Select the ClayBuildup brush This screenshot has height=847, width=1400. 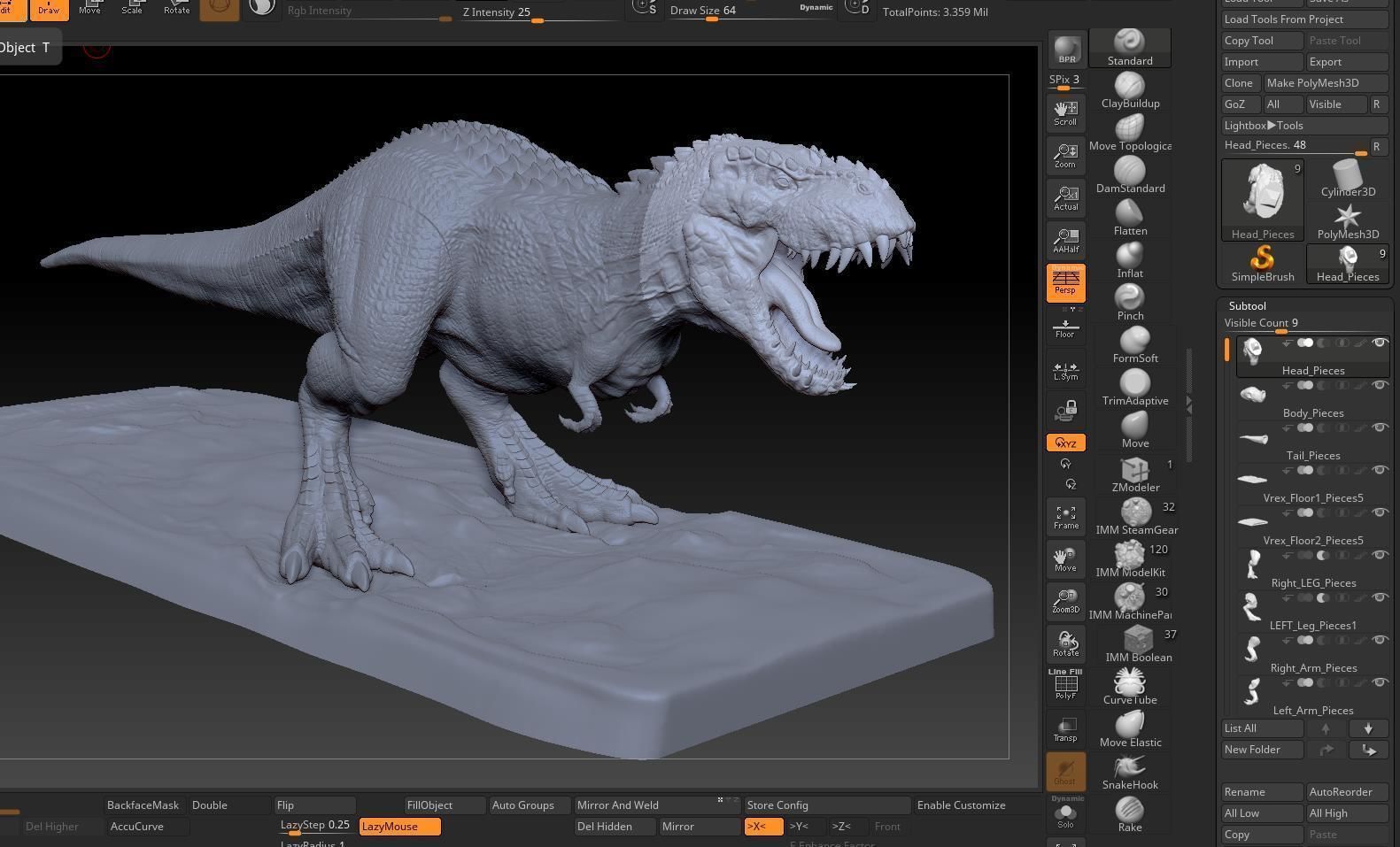[x=1130, y=90]
